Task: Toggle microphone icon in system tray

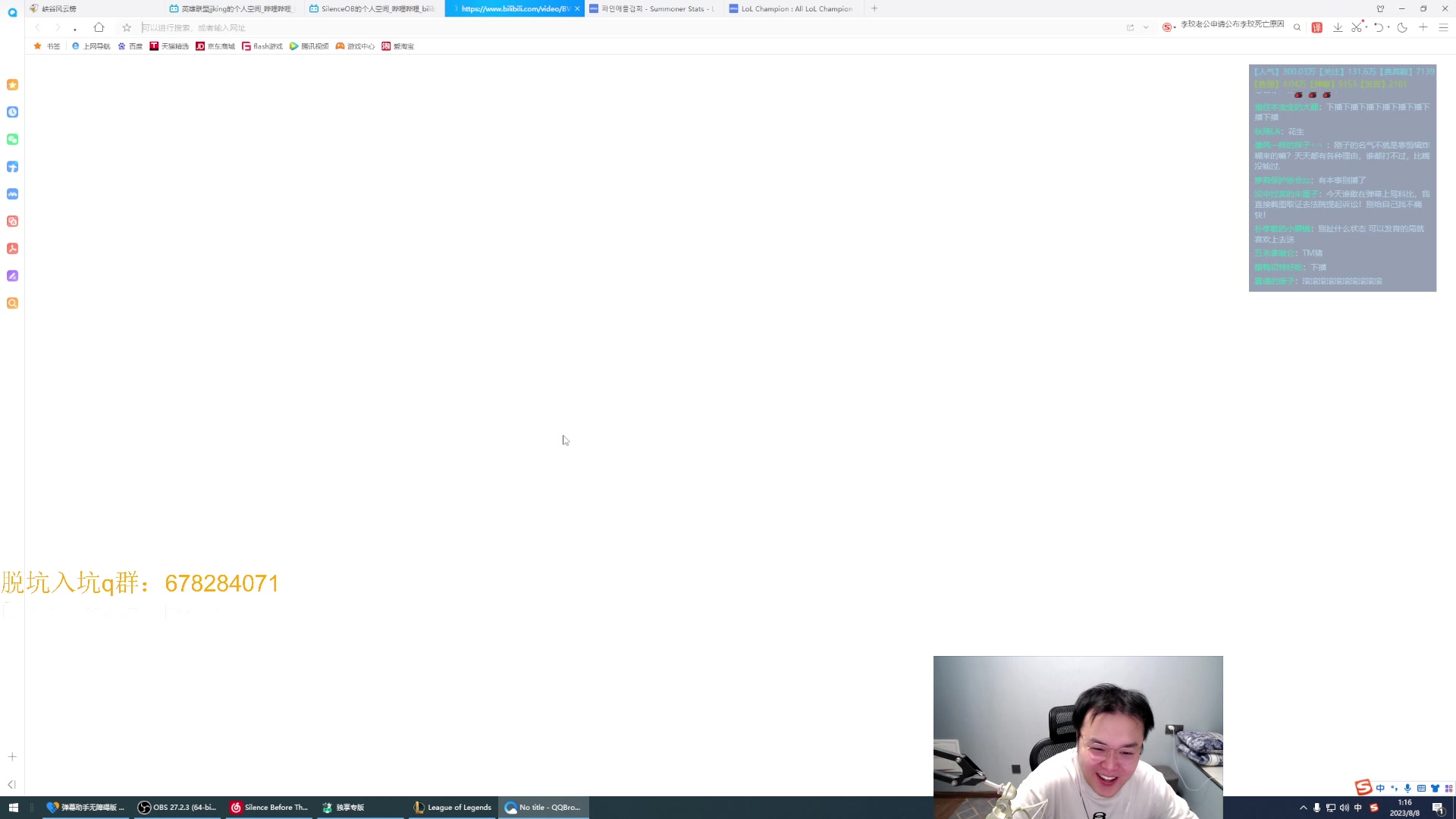Action: coord(1316,808)
